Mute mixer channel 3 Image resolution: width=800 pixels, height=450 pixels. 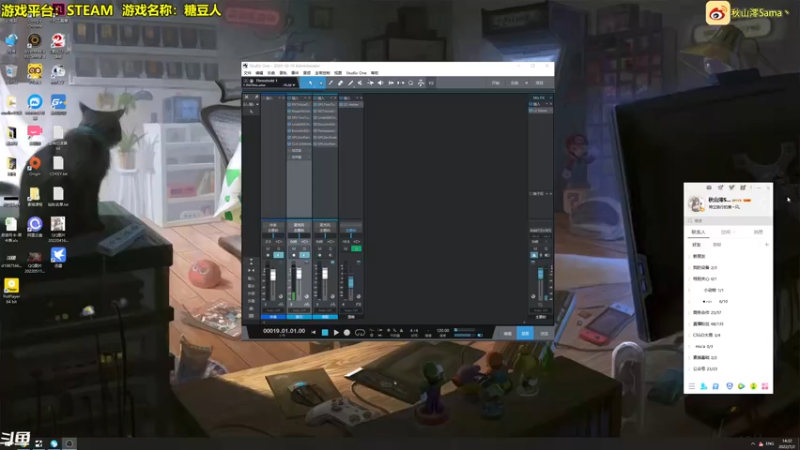point(320,248)
